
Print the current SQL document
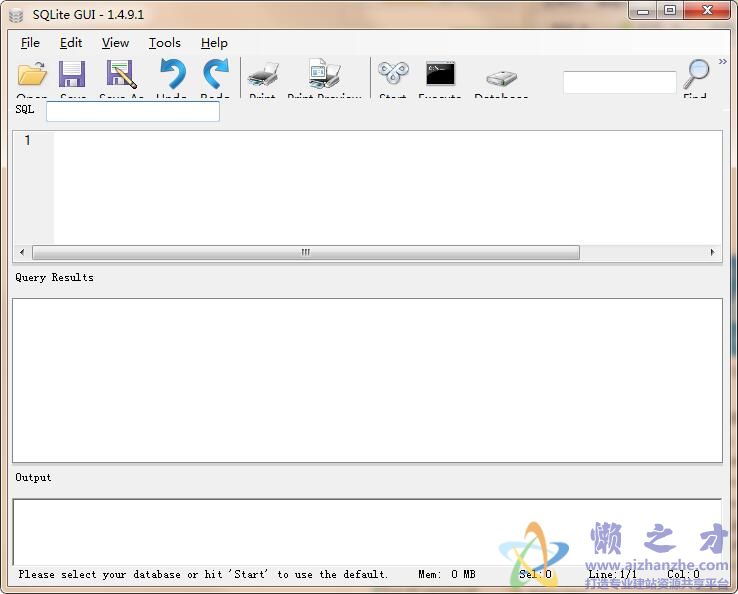263,75
